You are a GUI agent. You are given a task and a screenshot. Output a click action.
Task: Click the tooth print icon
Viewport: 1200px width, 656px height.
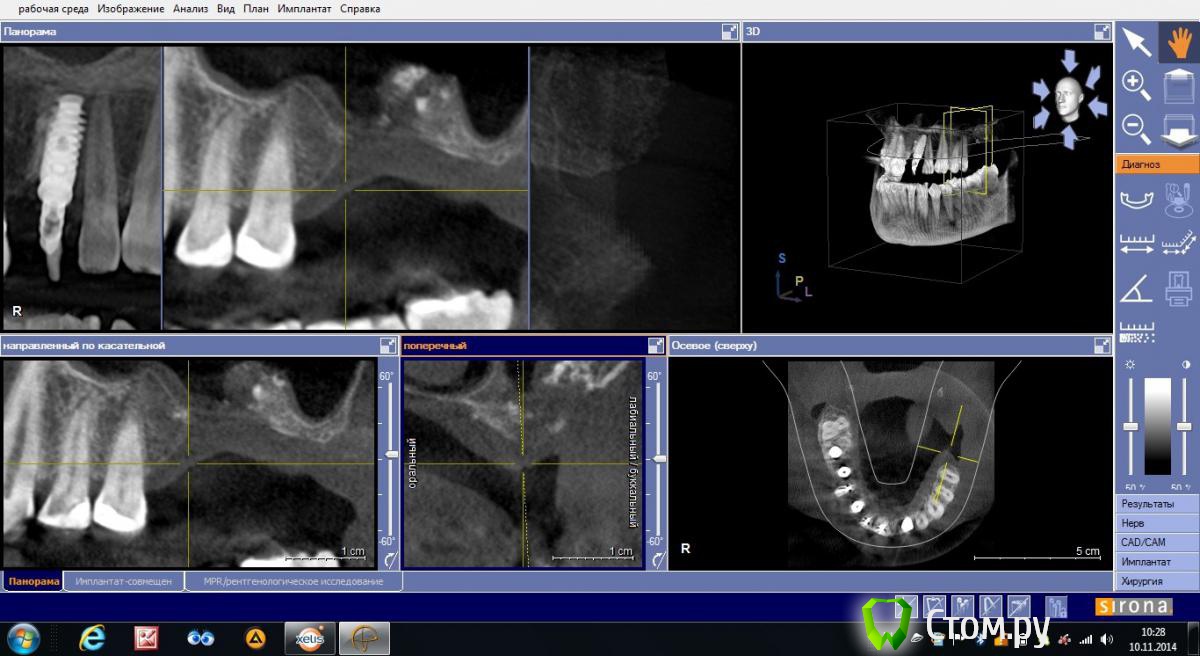pyautogui.click(x=1179, y=288)
